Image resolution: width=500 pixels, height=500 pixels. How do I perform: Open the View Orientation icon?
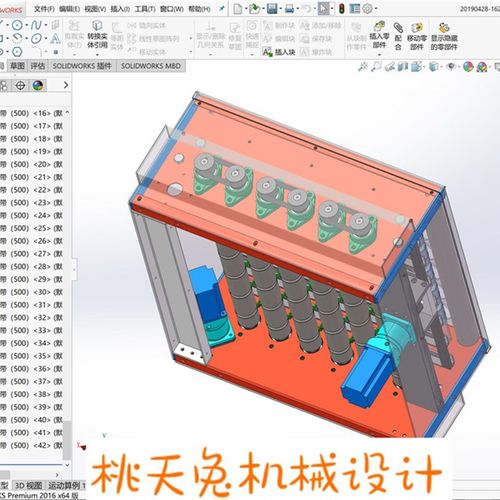click(x=417, y=67)
